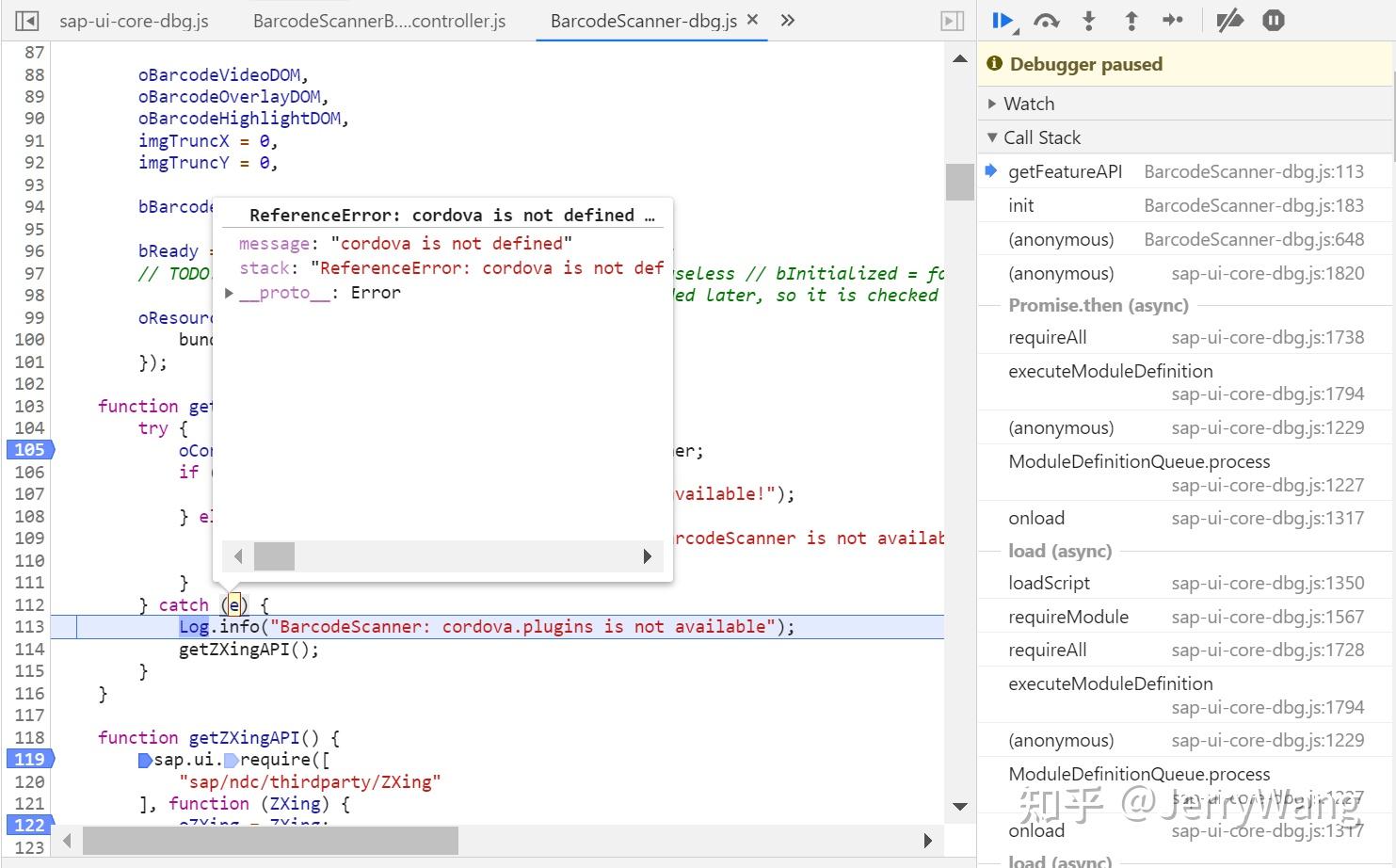The width and height of the screenshot is (1396, 868).
Task: Hide the file navigator sidebar panel
Action: [25, 20]
